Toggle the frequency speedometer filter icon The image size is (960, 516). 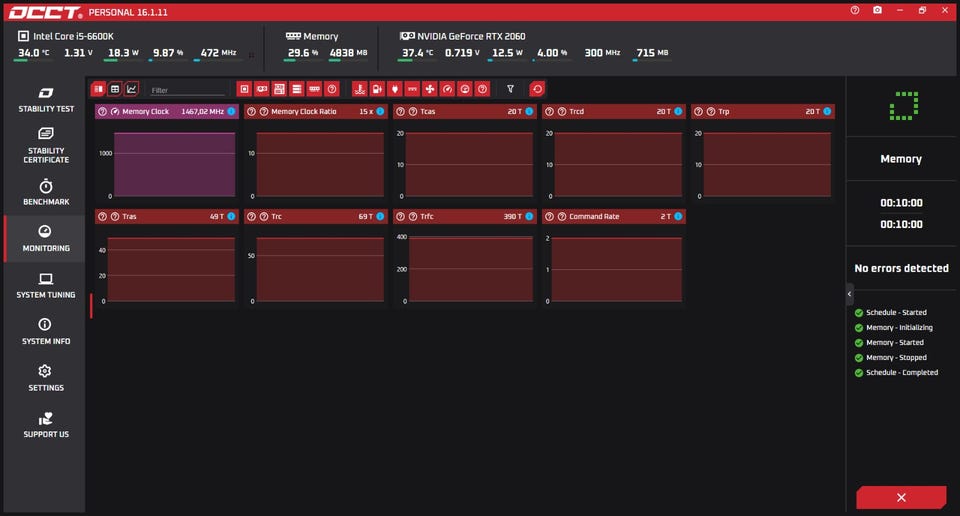tap(448, 89)
